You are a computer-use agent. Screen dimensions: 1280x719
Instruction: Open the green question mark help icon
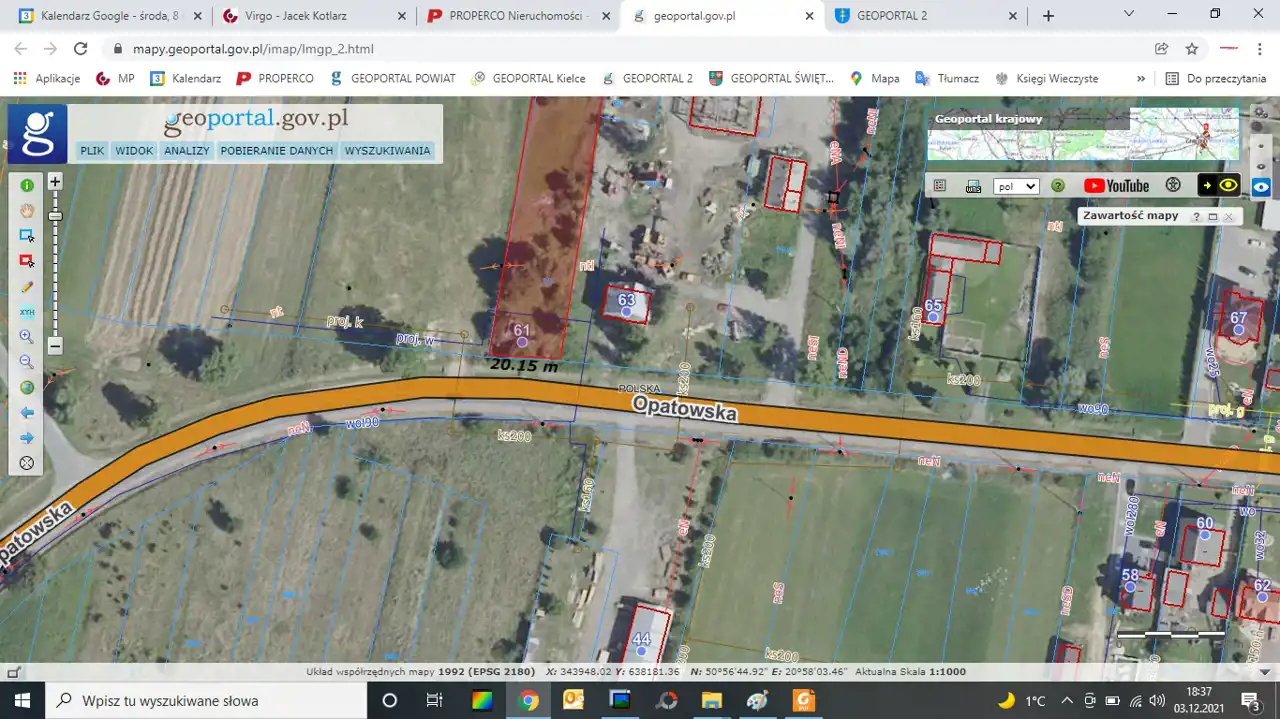coord(1058,186)
